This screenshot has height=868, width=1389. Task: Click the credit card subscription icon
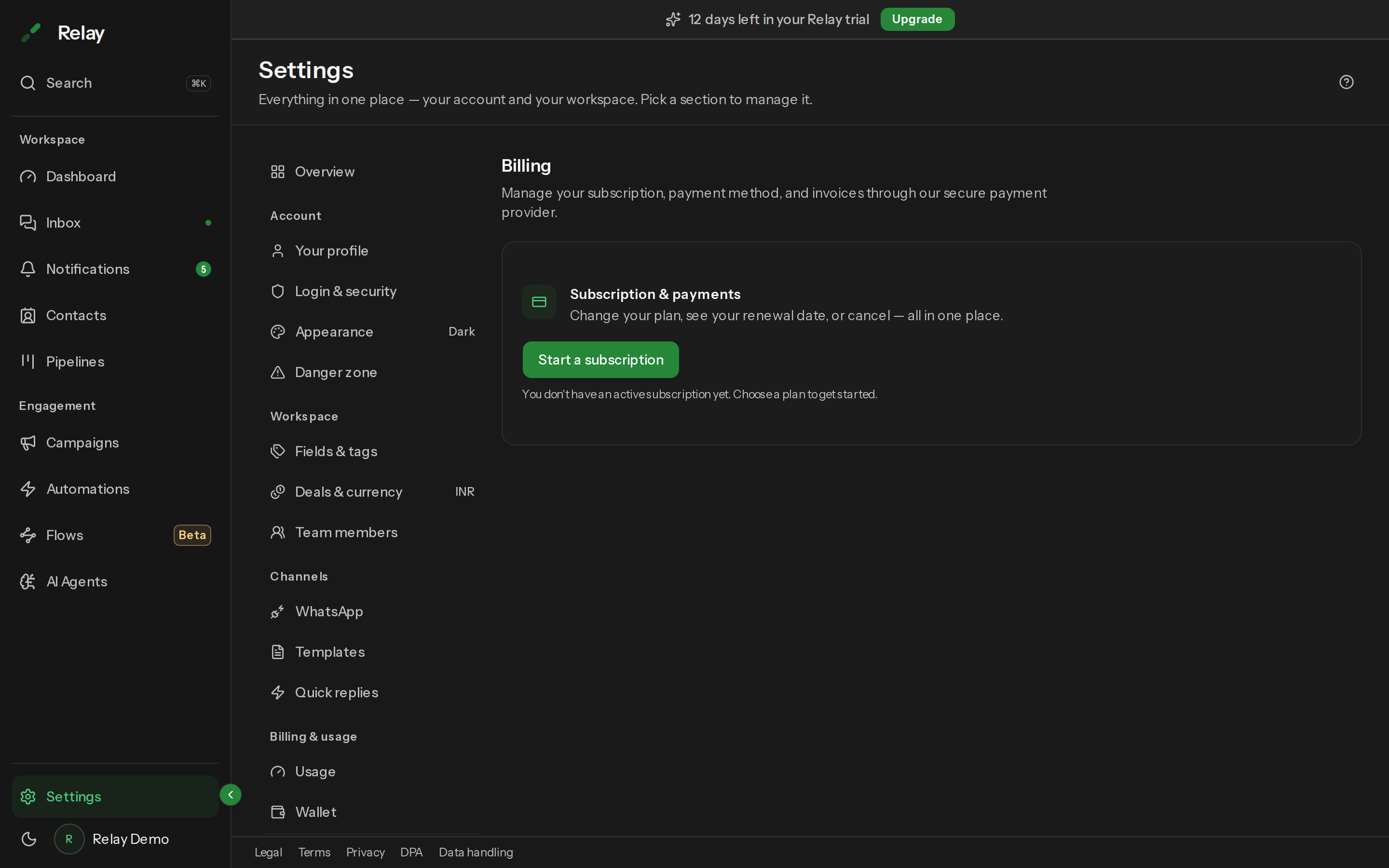(x=539, y=302)
